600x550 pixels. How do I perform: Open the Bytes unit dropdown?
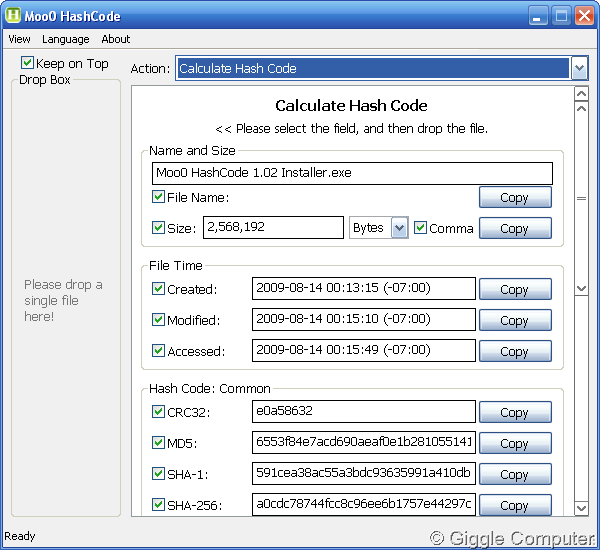click(399, 228)
